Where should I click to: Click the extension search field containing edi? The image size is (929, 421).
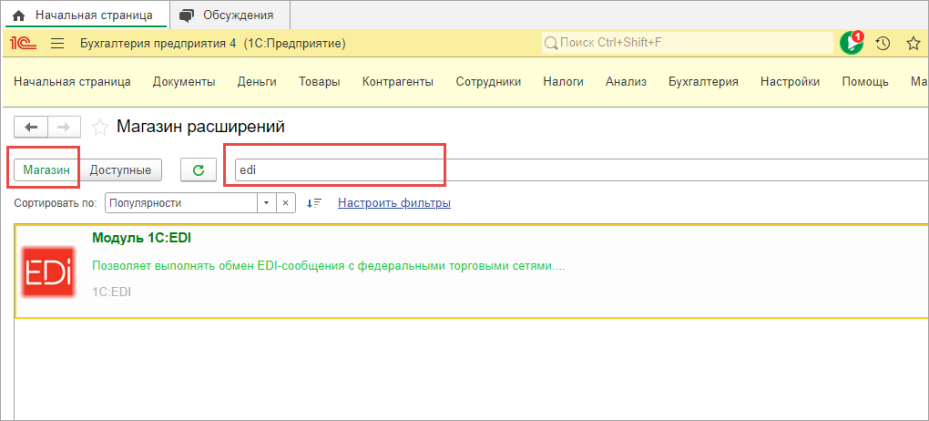(x=581, y=170)
